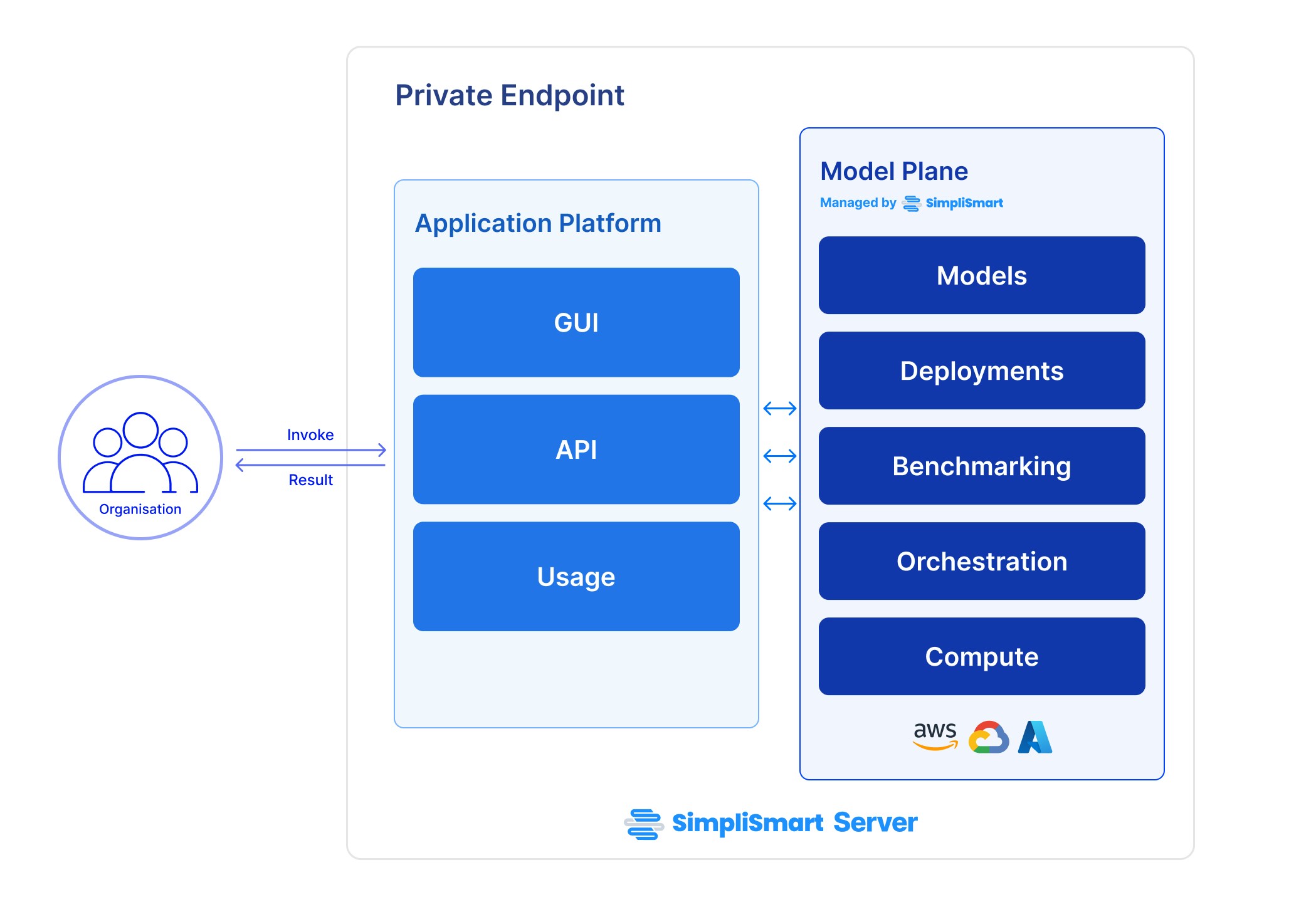Select the Compute block
Screen dimensions: 1316x897
[981, 656]
